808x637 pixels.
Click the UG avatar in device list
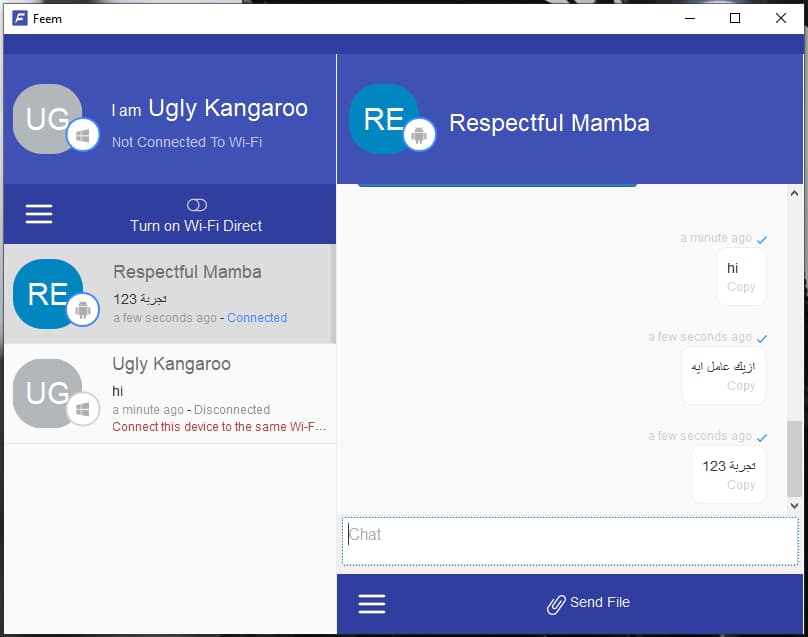(47, 393)
